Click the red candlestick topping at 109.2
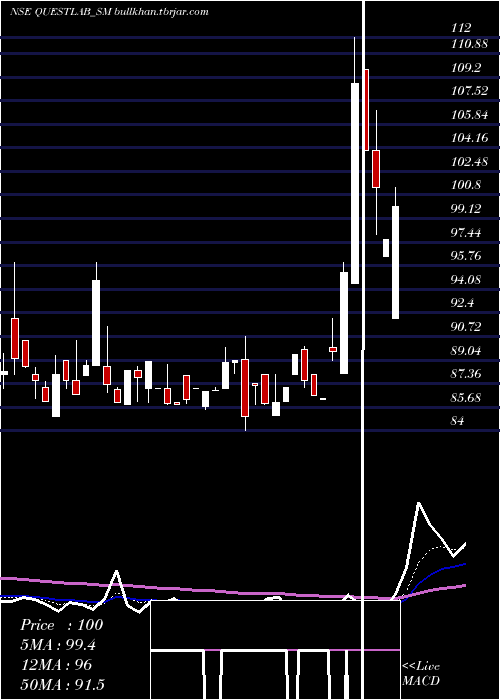The image size is (500, 700). (x=367, y=110)
